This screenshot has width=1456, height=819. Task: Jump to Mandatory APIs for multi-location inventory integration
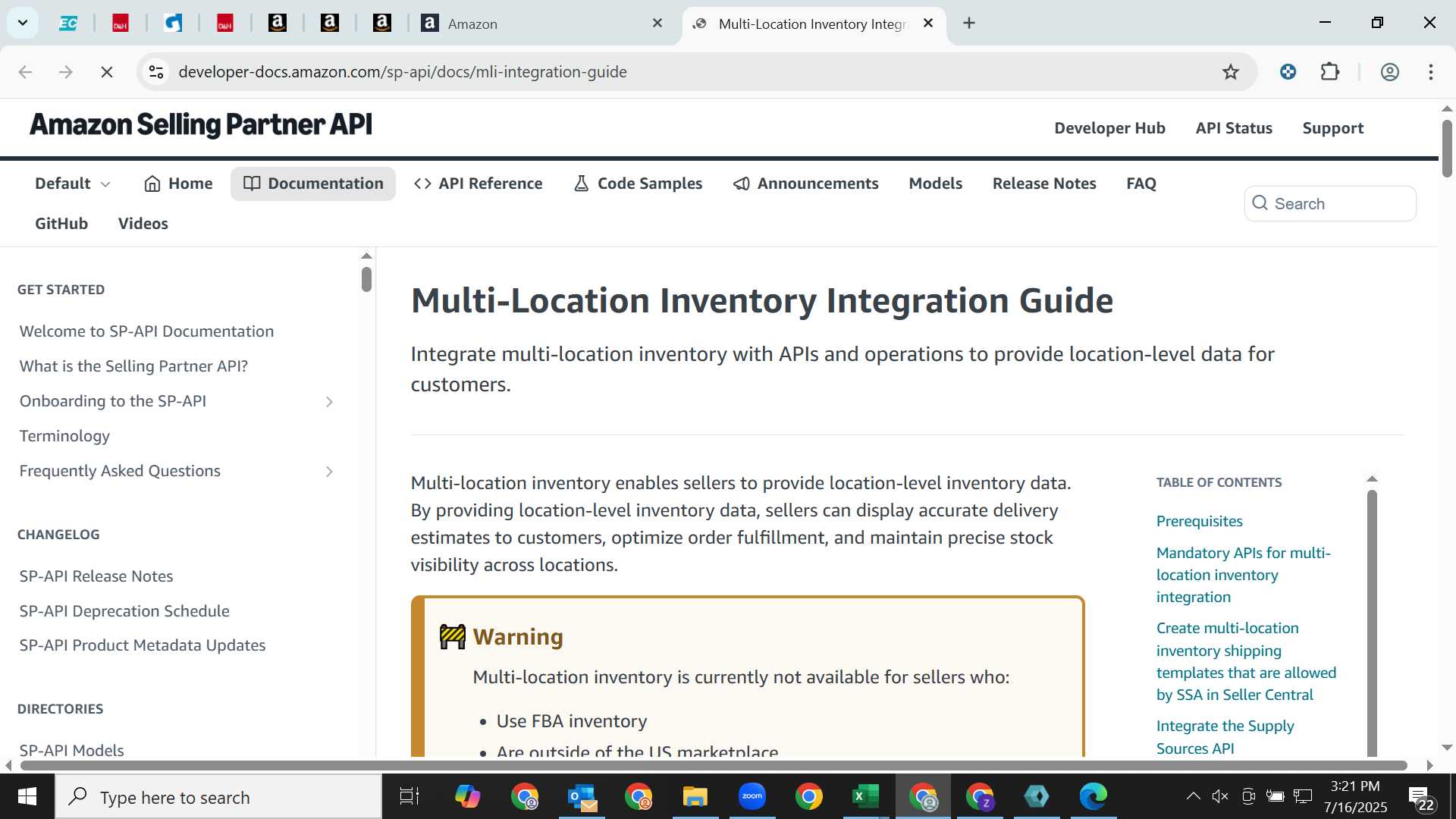1243,575
